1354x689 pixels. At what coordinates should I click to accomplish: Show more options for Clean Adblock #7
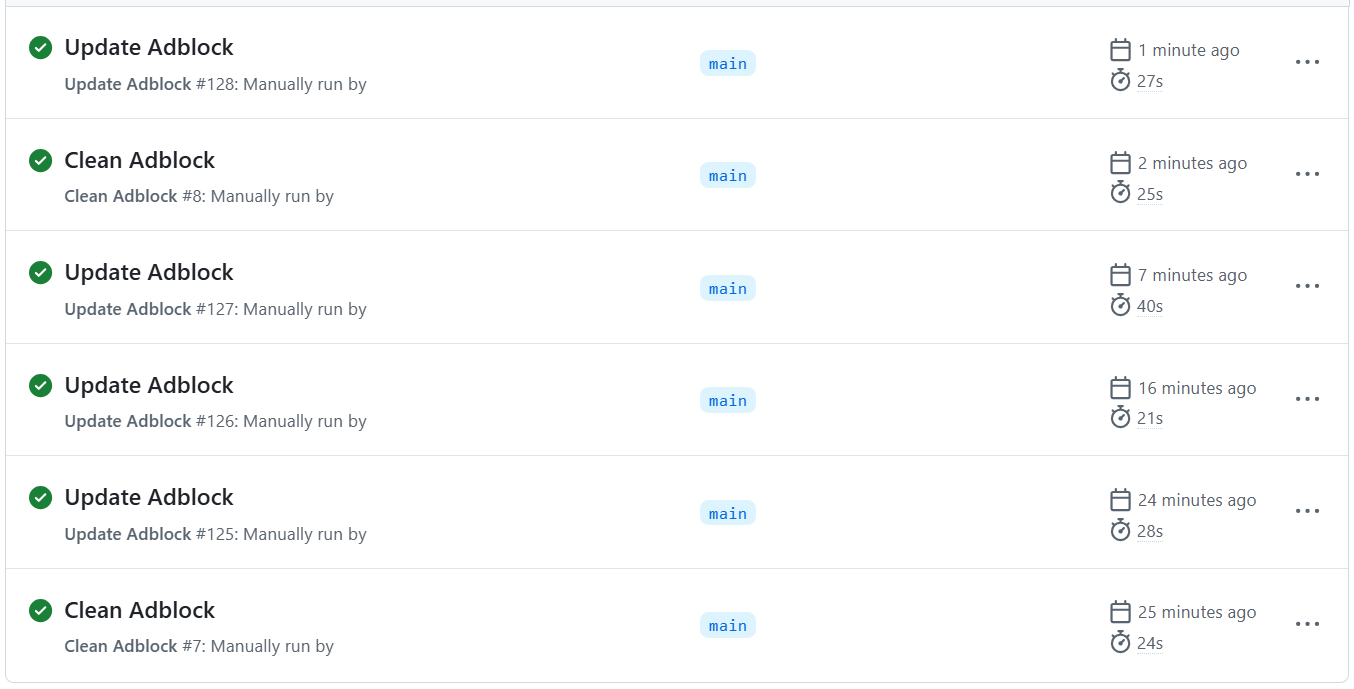(1307, 624)
